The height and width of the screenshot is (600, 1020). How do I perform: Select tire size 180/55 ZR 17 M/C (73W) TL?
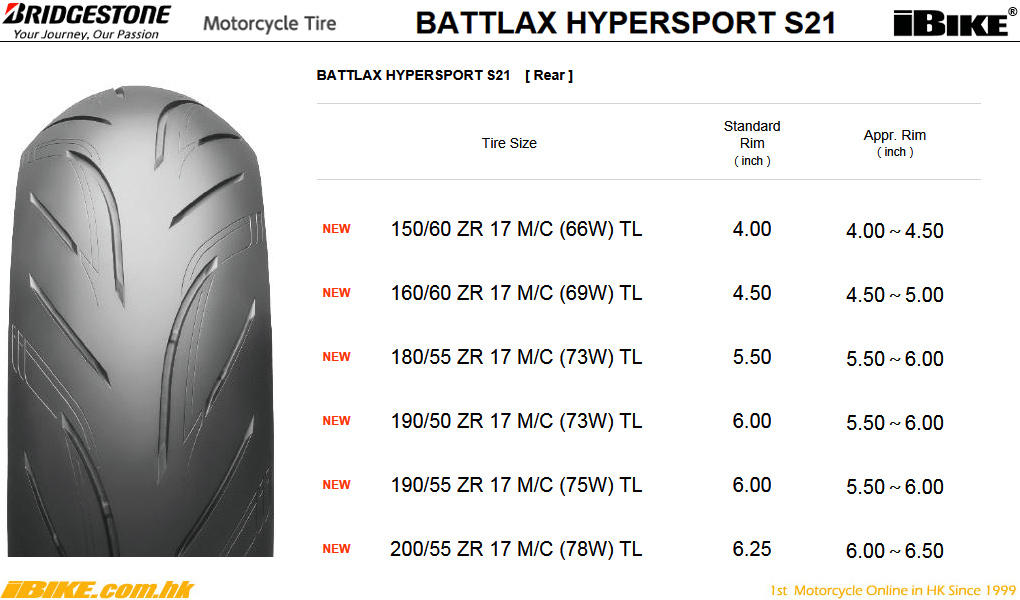tap(516, 357)
